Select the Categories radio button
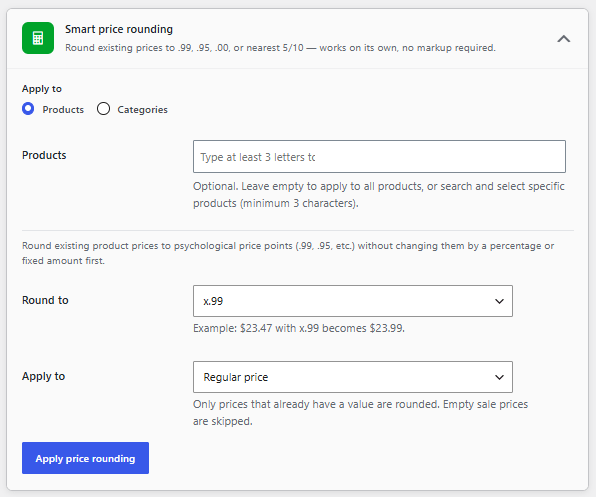 click(x=103, y=109)
